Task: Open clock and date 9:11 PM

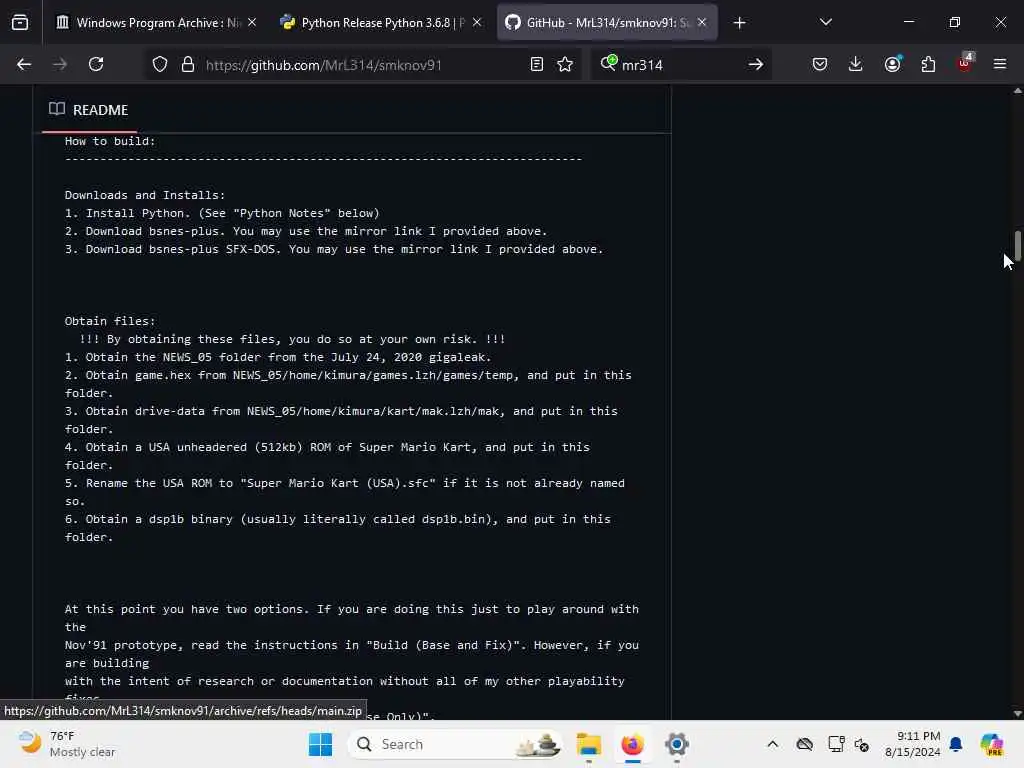Action: pos(912,744)
